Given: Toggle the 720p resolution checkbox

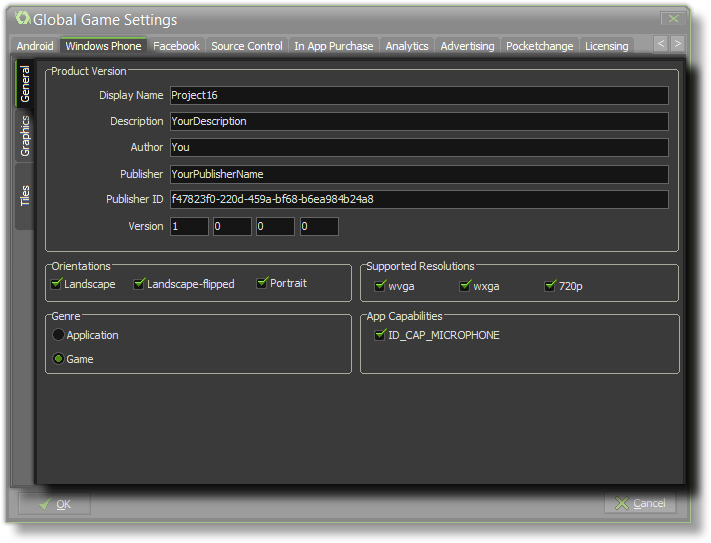Looking at the screenshot, I should tap(550, 286).
